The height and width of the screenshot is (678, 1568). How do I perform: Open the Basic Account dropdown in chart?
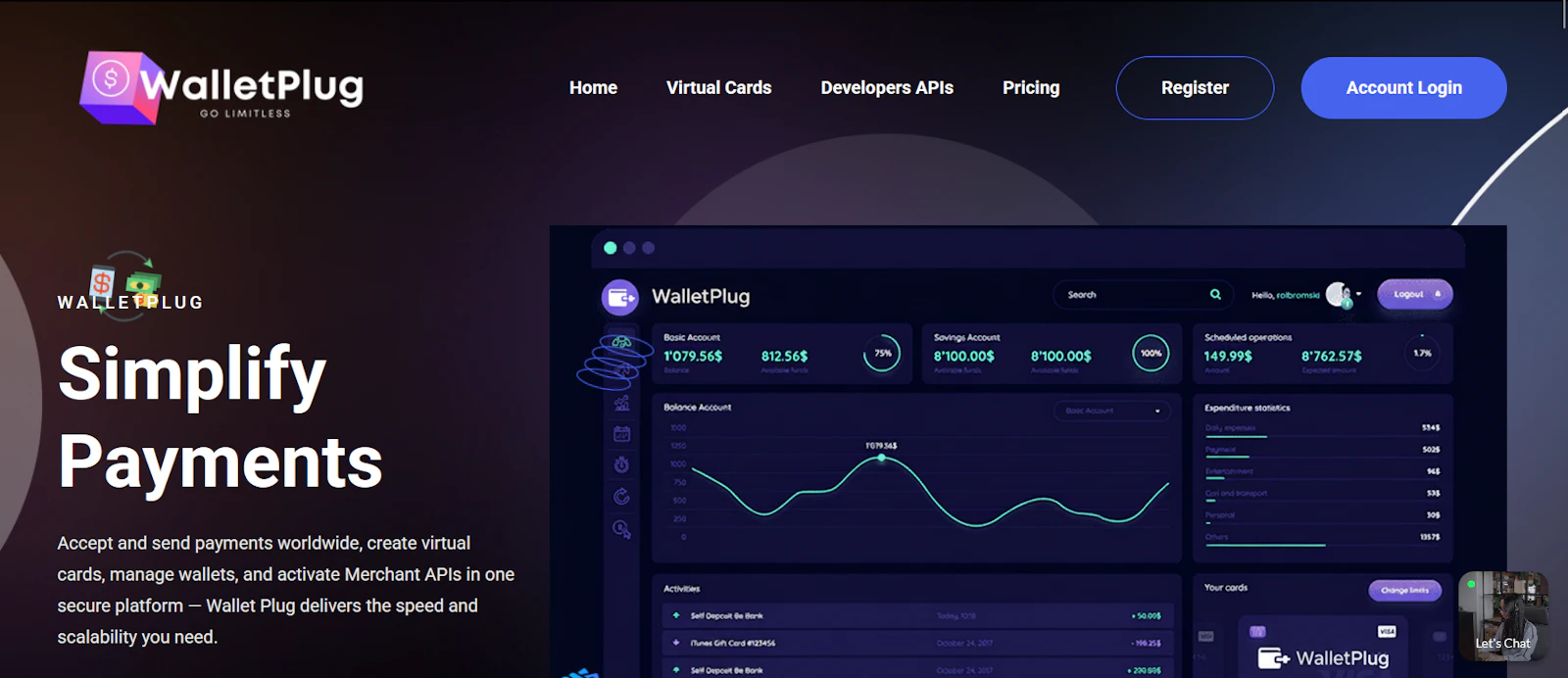pyautogui.click(x=1112, y=411)
